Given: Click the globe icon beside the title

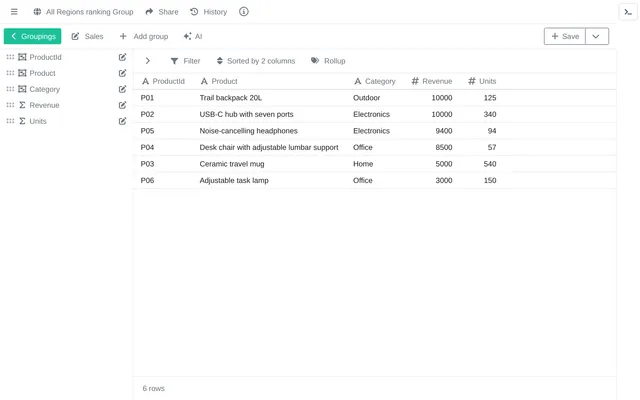Looking at the screenshot, I should click(37, 12).
